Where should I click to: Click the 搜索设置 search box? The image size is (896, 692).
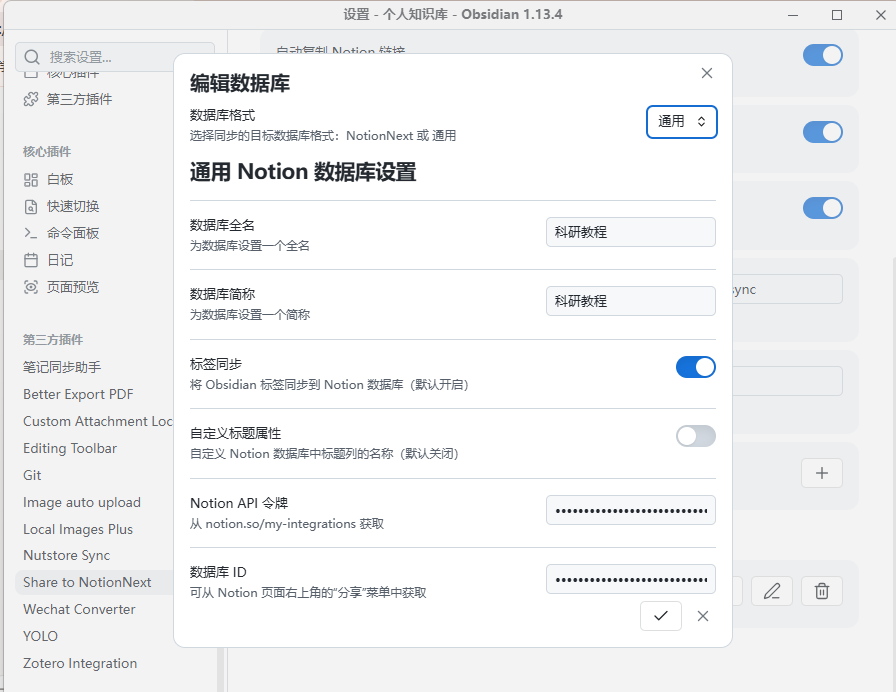tap(115, 57)
